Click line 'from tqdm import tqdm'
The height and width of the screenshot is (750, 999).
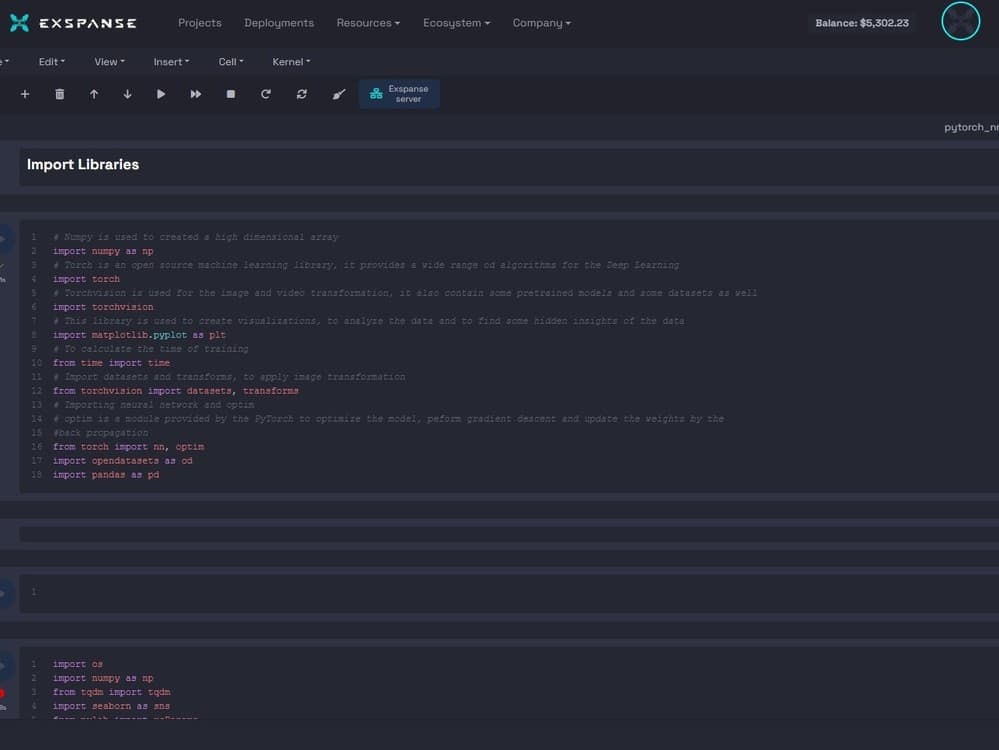(111, 692)
